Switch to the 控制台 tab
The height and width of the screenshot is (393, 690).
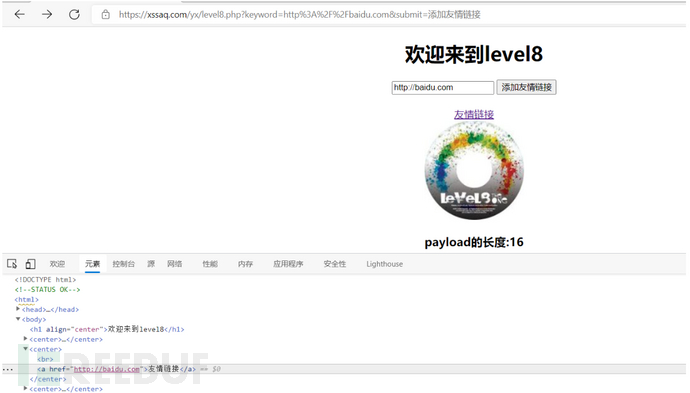pyautogui.click(x=124, y=264)
